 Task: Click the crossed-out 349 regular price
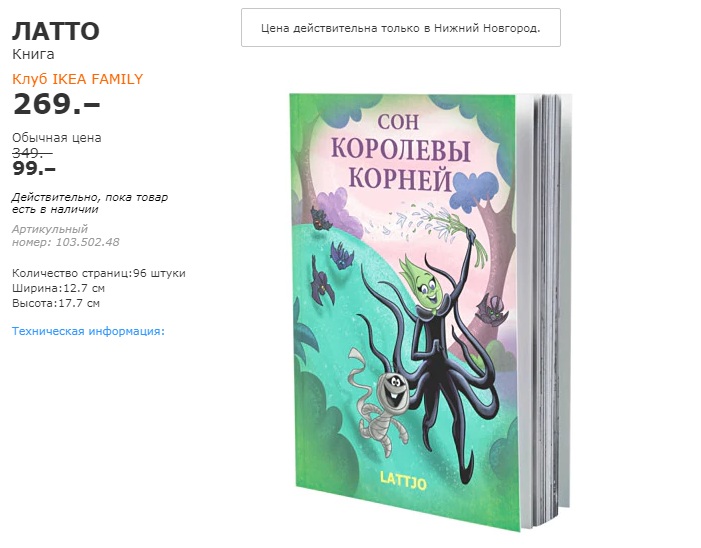(x=32, y=153)
